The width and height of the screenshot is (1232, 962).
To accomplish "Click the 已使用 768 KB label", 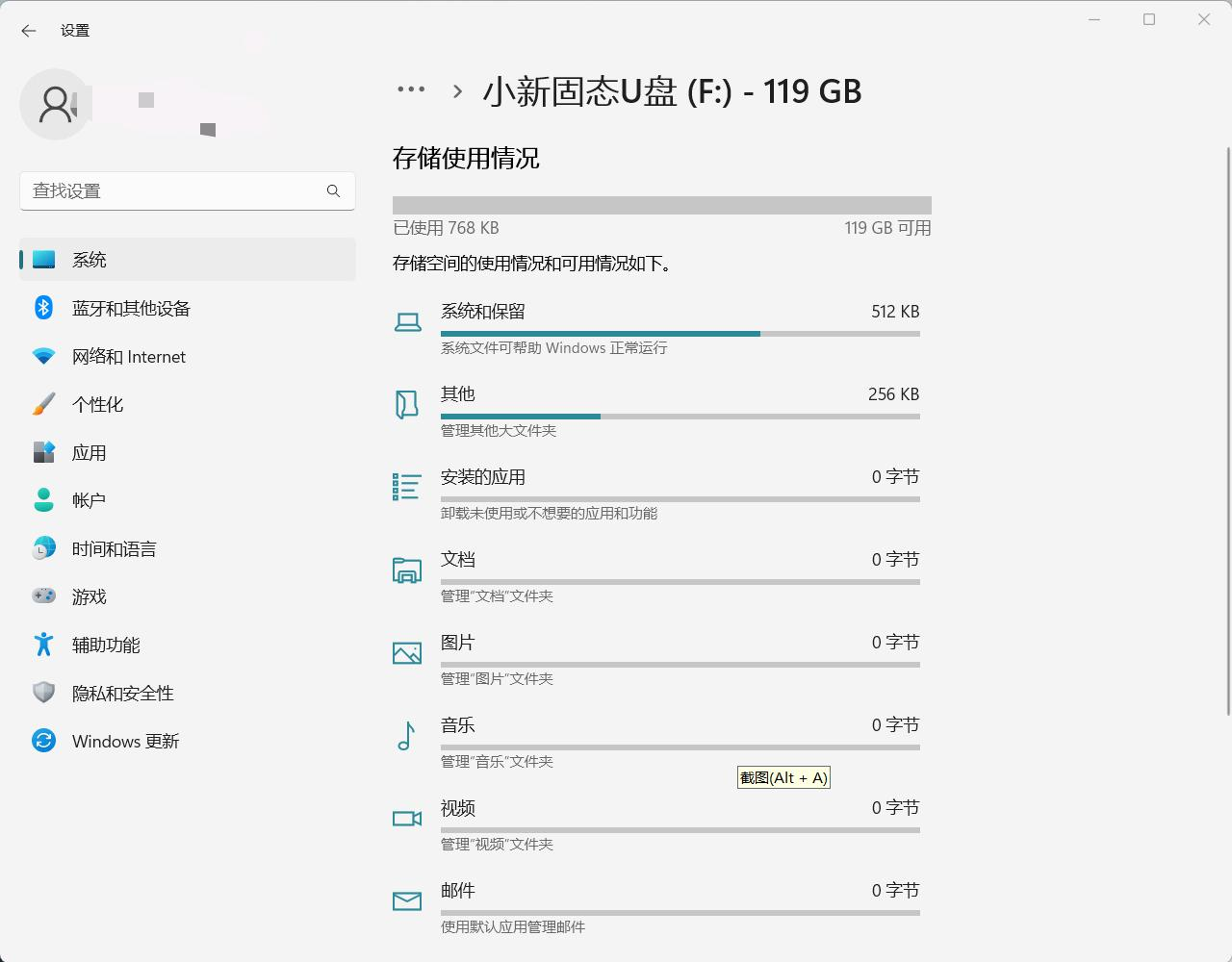I will tap(446, 228).
